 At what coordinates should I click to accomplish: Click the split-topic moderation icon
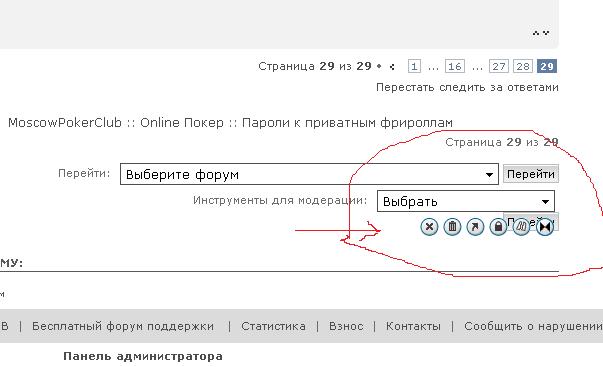click(521, 227)
